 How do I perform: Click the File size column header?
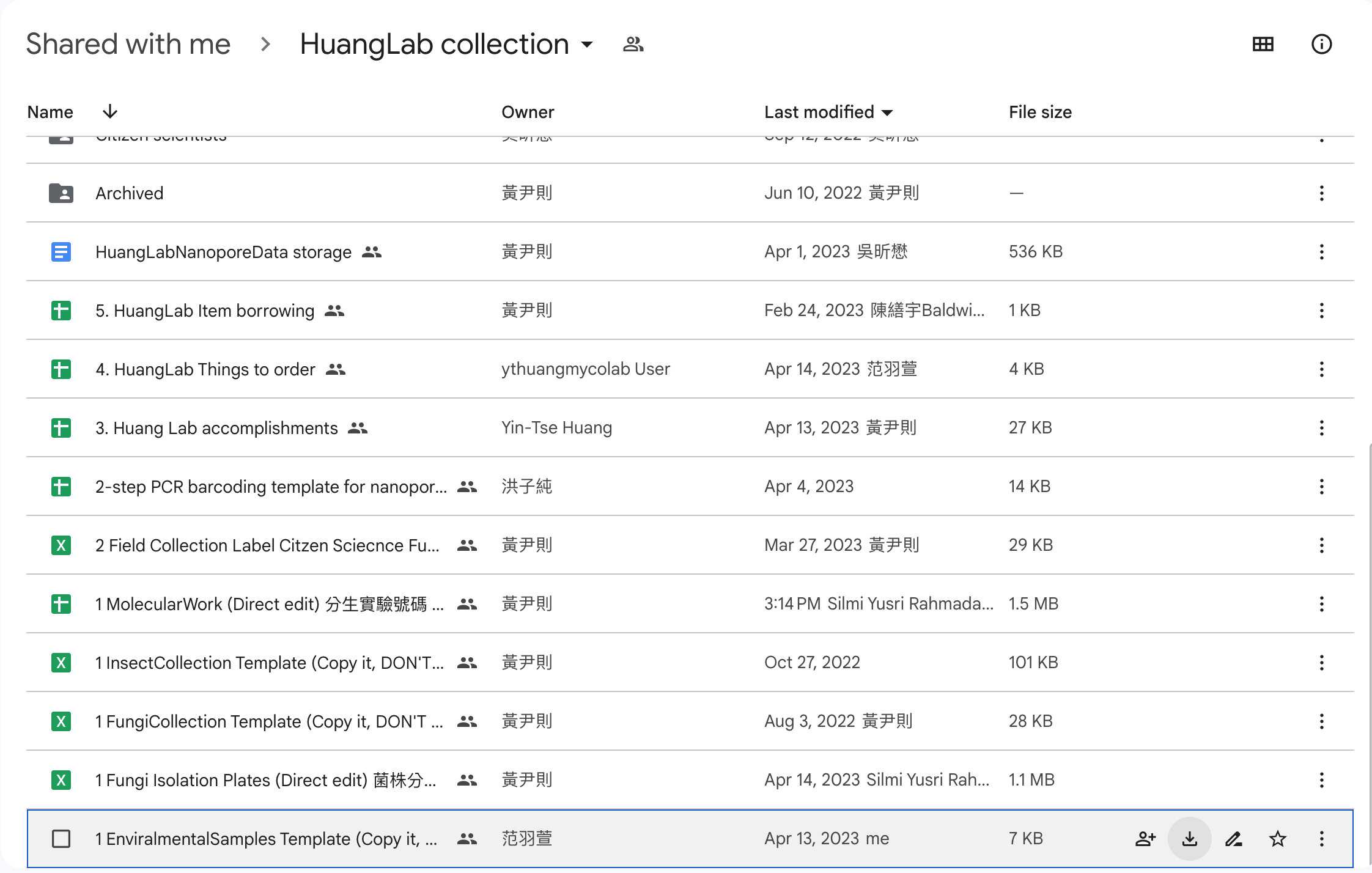pyautogui.click(x=1040, y=112)
